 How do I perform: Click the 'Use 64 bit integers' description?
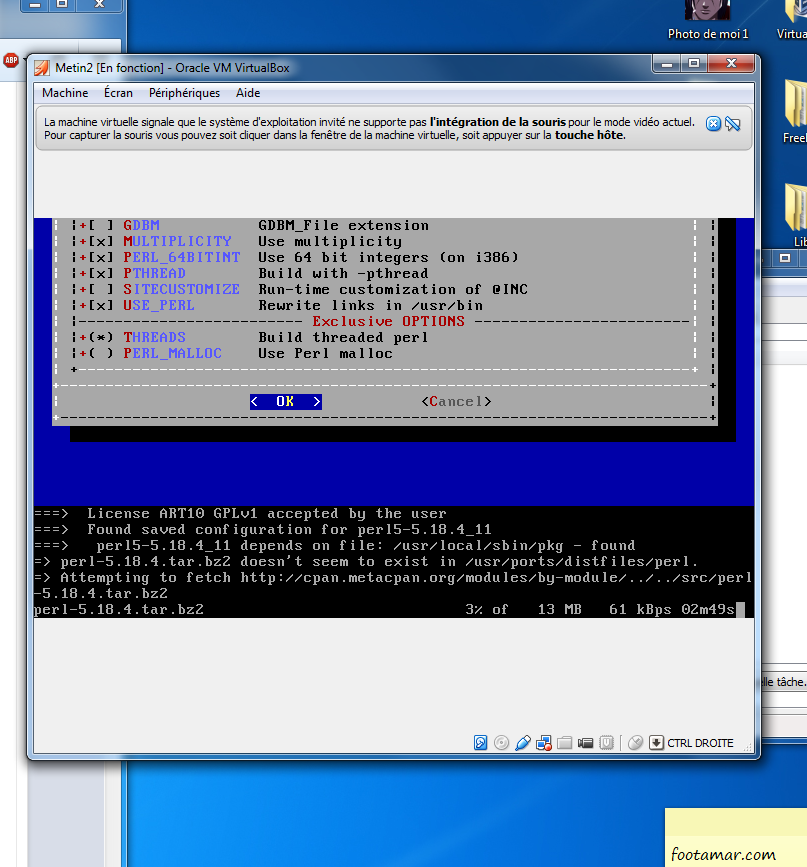388,257
